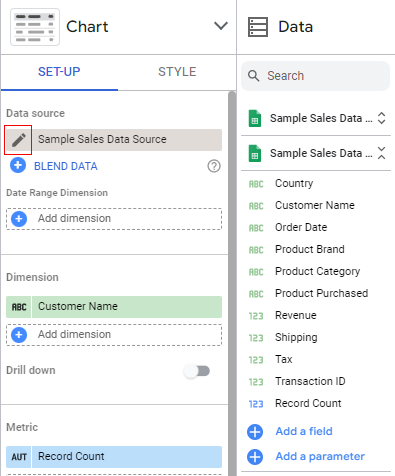The width and height of the screenshot is (395, 476).
Task: Click the 123 type icon beside Revenue
Action: 256,316
